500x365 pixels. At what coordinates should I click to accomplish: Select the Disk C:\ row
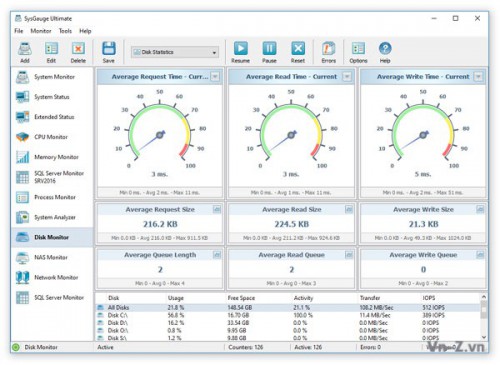coord(288,315)
